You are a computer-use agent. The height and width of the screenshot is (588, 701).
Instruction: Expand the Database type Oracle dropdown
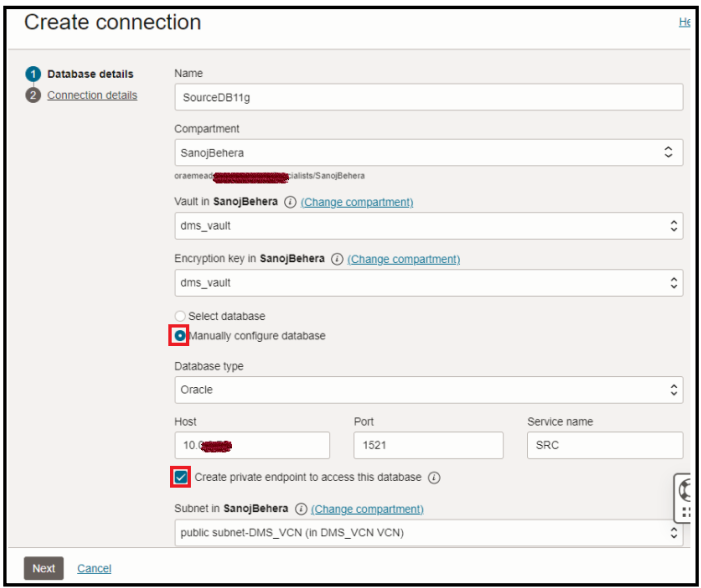[x=428, y=390]
